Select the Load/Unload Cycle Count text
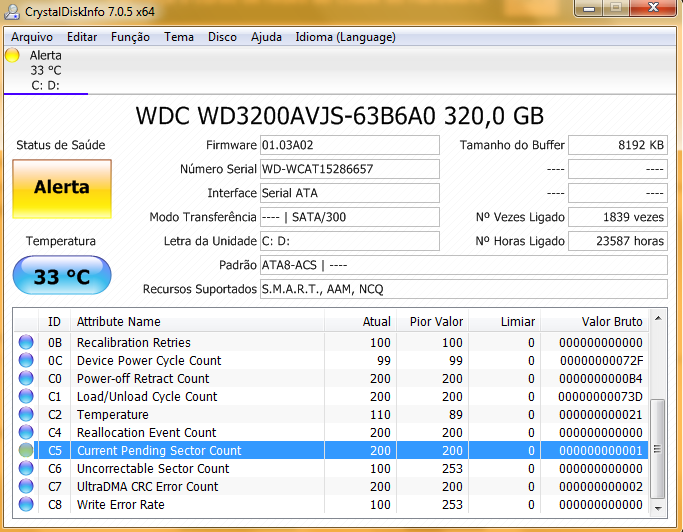Image resolution: width=683 pixels, height=532 pixels. click(147, 396)
